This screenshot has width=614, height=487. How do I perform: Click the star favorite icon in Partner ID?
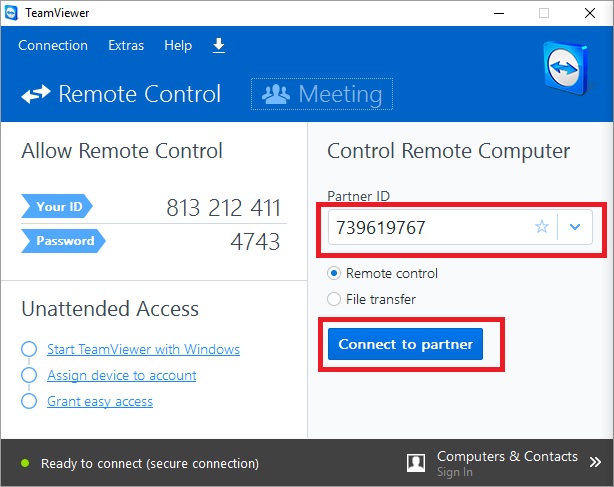coord(542,227)
